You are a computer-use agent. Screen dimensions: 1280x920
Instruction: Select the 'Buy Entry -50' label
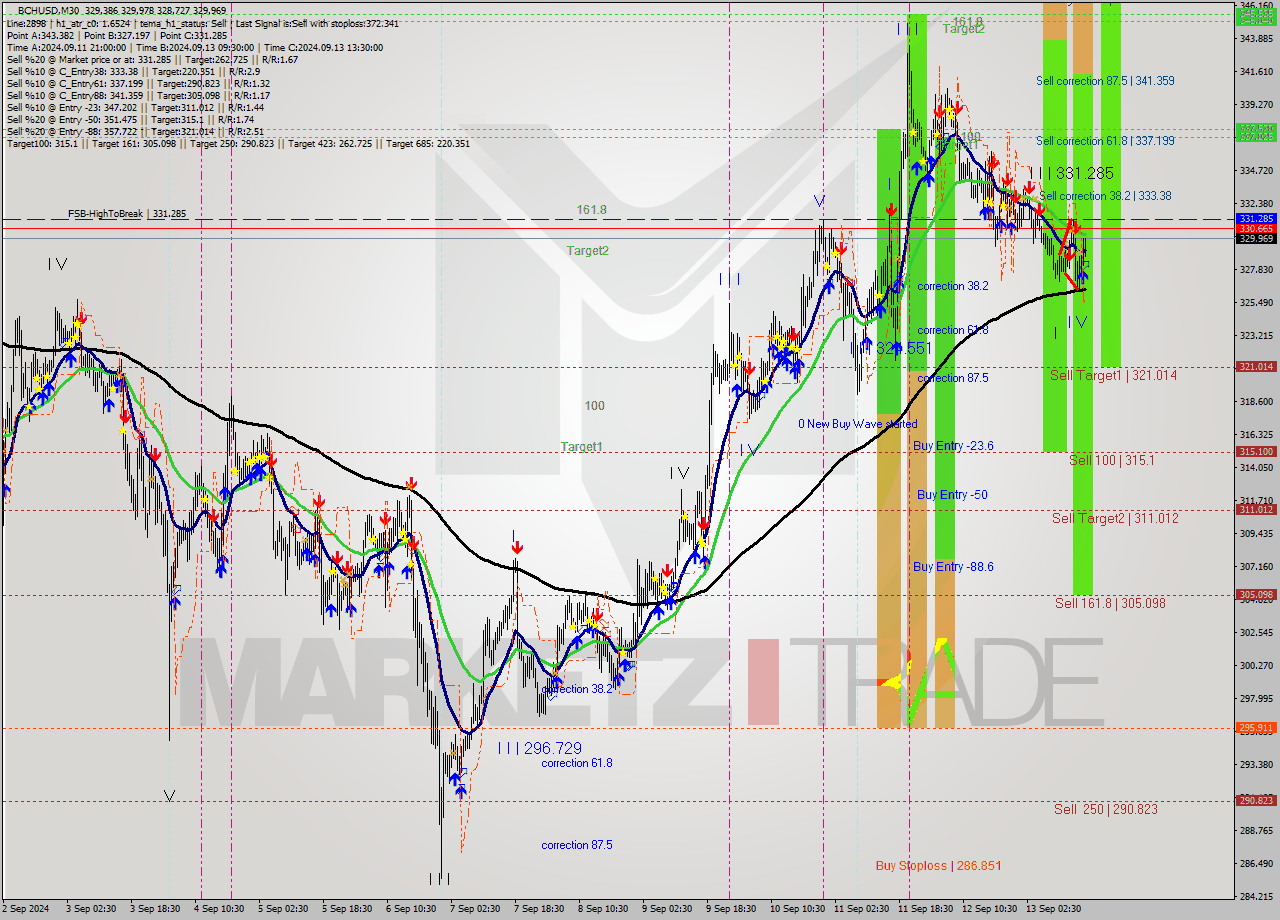point(952,495)
